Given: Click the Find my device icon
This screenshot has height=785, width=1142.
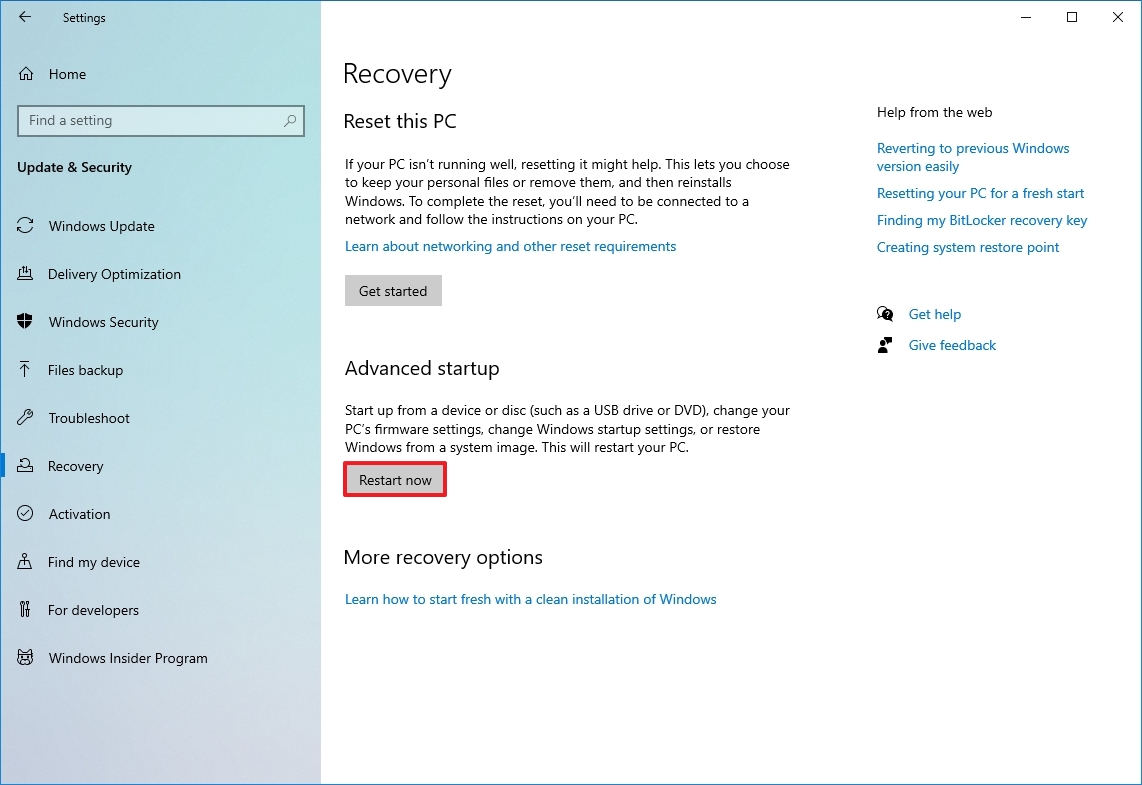Looking at the screenshot, I should (25, 561).
